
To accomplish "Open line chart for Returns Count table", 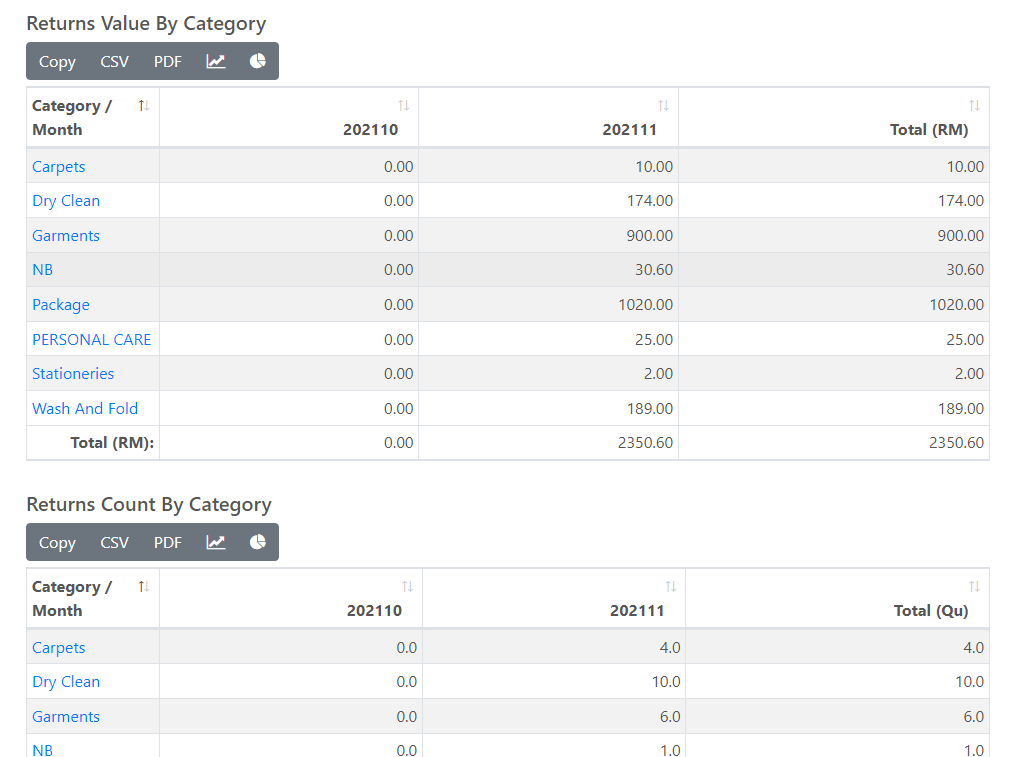I will (x=216, y=542).
